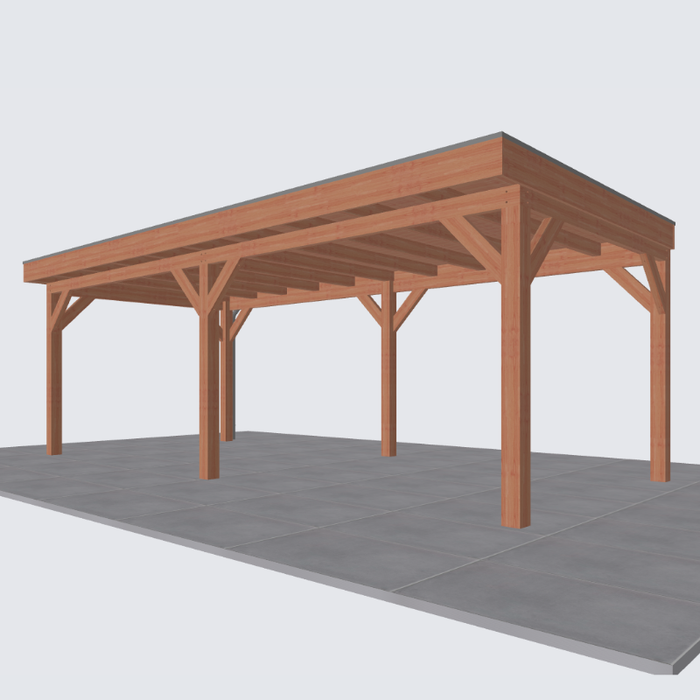Select the post behind the front middle post

229,390
